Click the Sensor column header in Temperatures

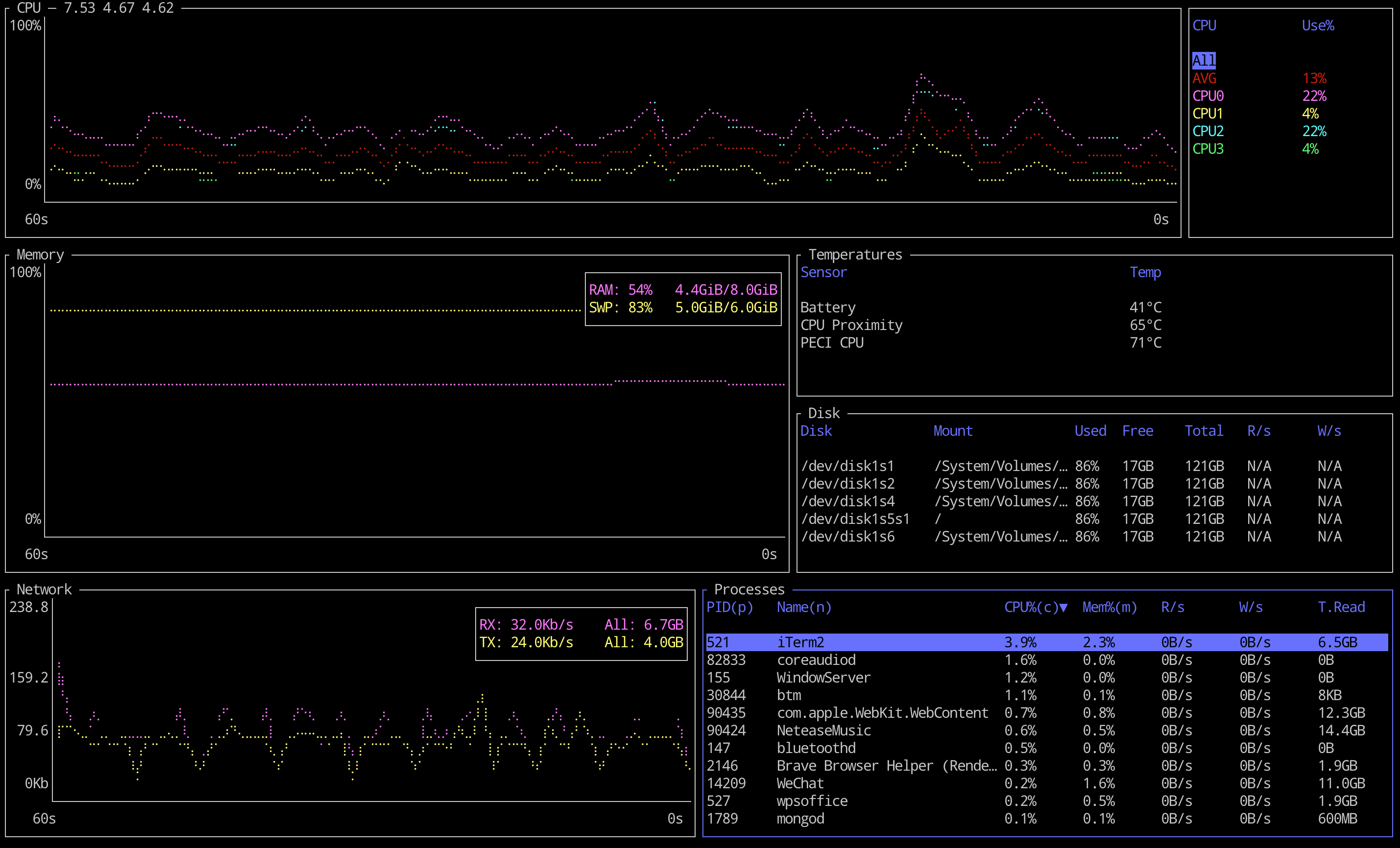tap(823, 273)
